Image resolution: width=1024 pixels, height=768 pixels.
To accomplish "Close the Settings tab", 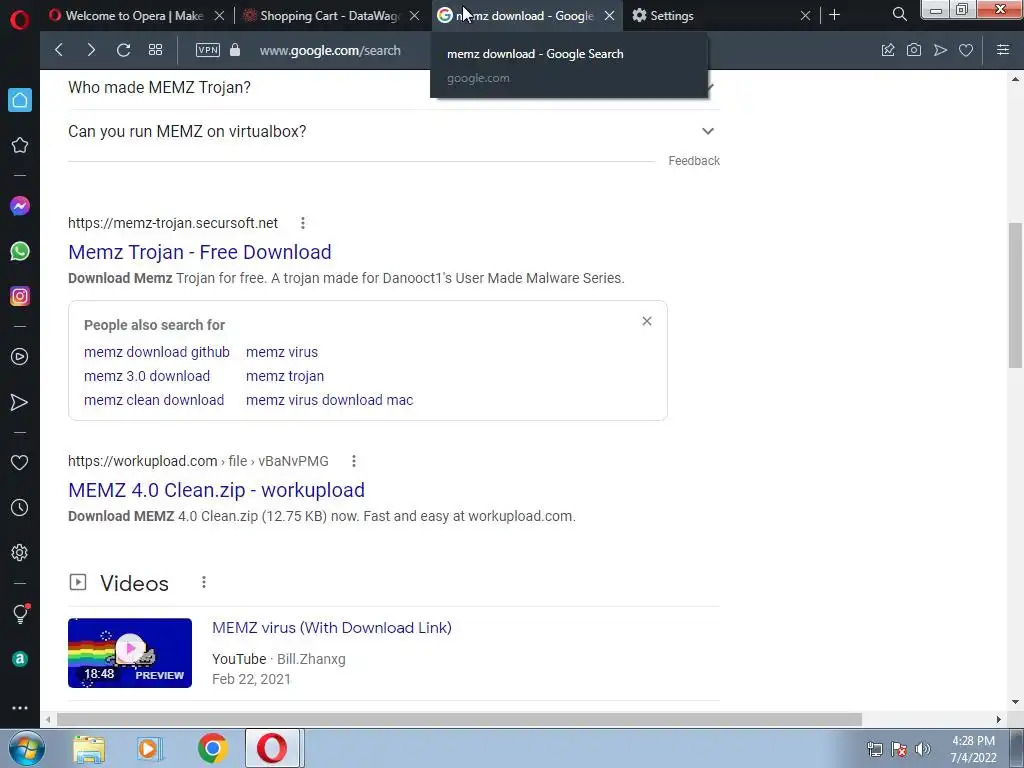I will click(x=805, y=16).
